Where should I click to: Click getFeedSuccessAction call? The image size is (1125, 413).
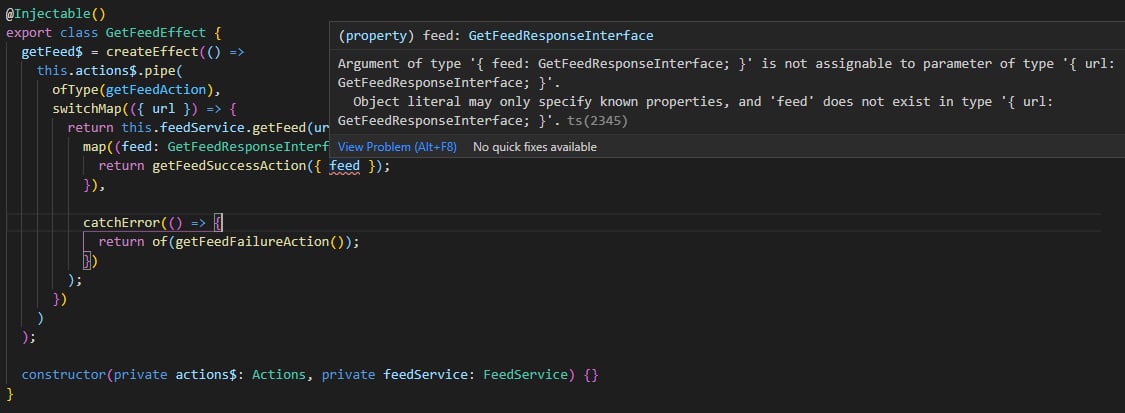[227, 166]
